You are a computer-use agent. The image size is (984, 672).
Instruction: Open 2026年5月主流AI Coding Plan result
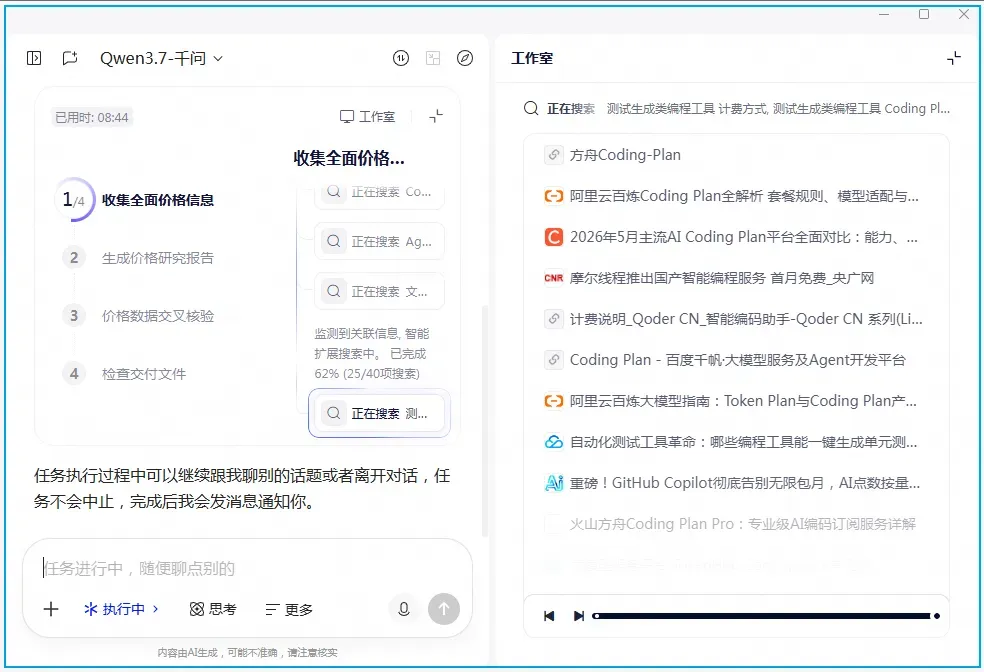736,237
